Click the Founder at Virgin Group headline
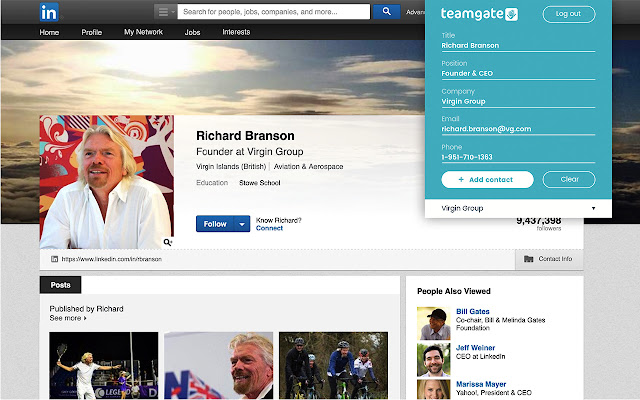Image resolution: width=640 pixels, height=400 pixels. click(250, 152)
